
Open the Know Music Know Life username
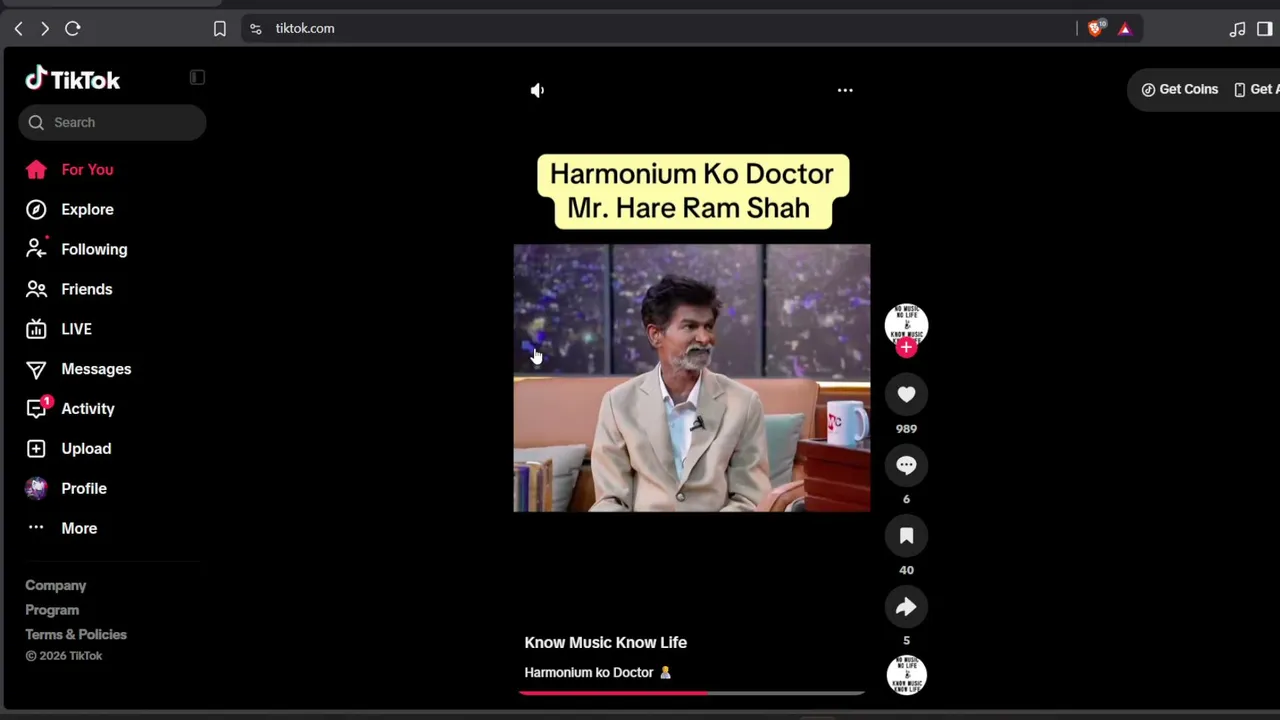[x=606, y=643]
